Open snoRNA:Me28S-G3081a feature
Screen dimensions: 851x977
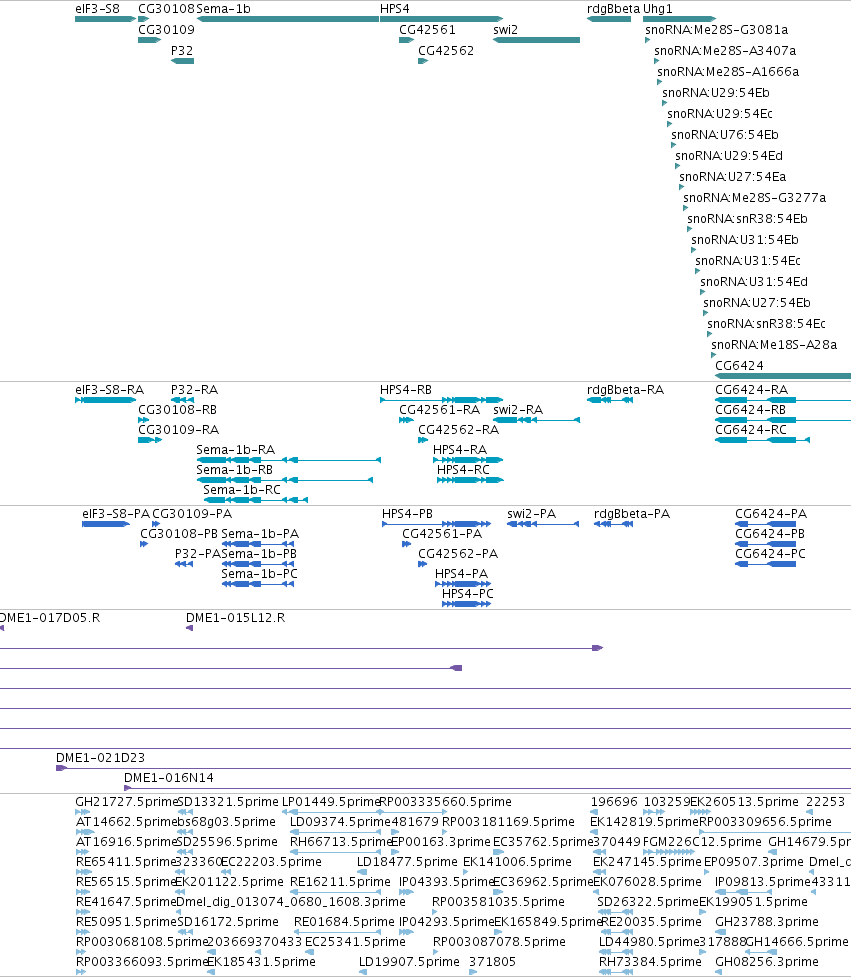[648, 41]
